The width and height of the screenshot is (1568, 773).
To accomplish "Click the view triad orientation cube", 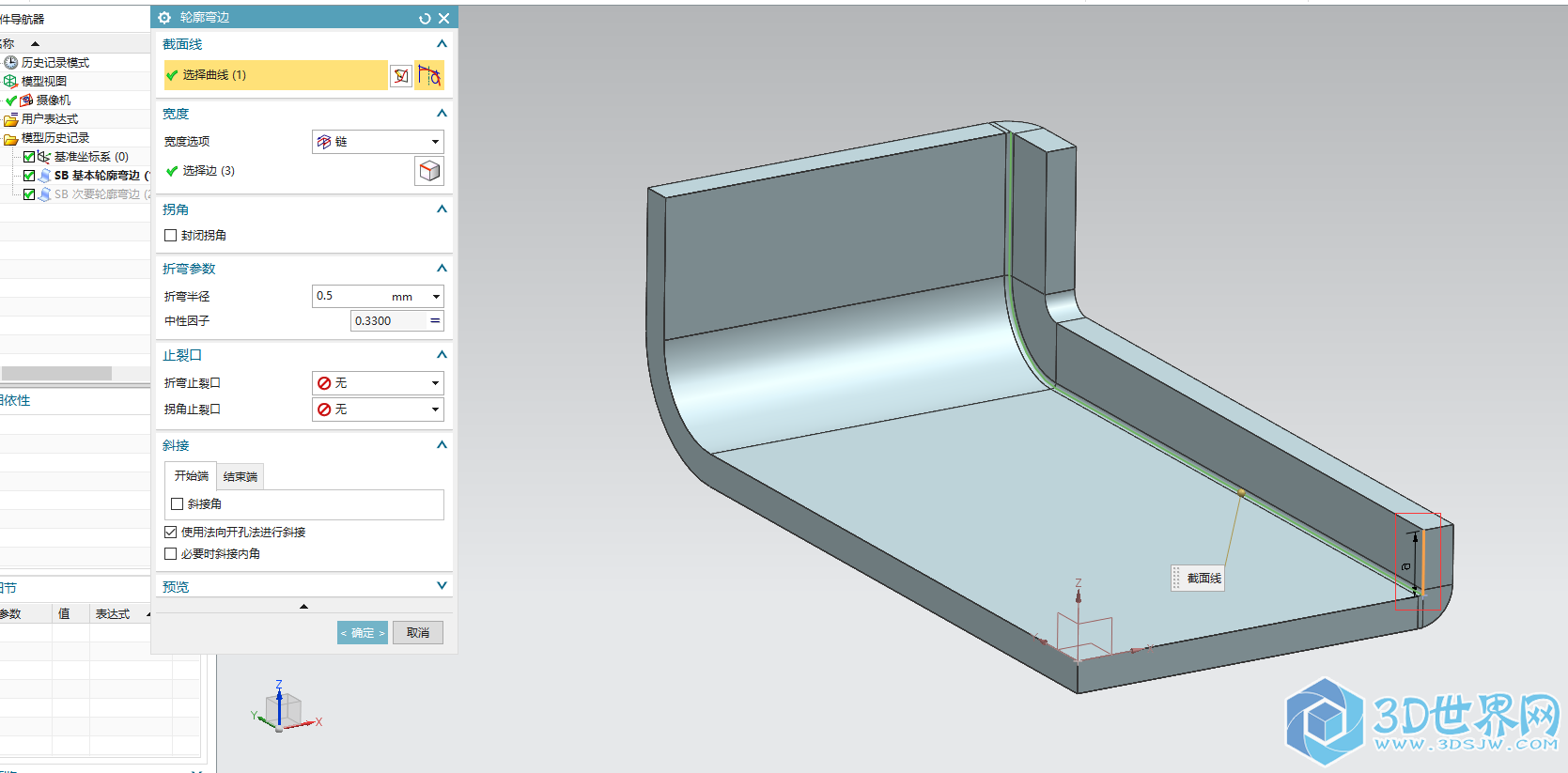I will coord(285,709).
